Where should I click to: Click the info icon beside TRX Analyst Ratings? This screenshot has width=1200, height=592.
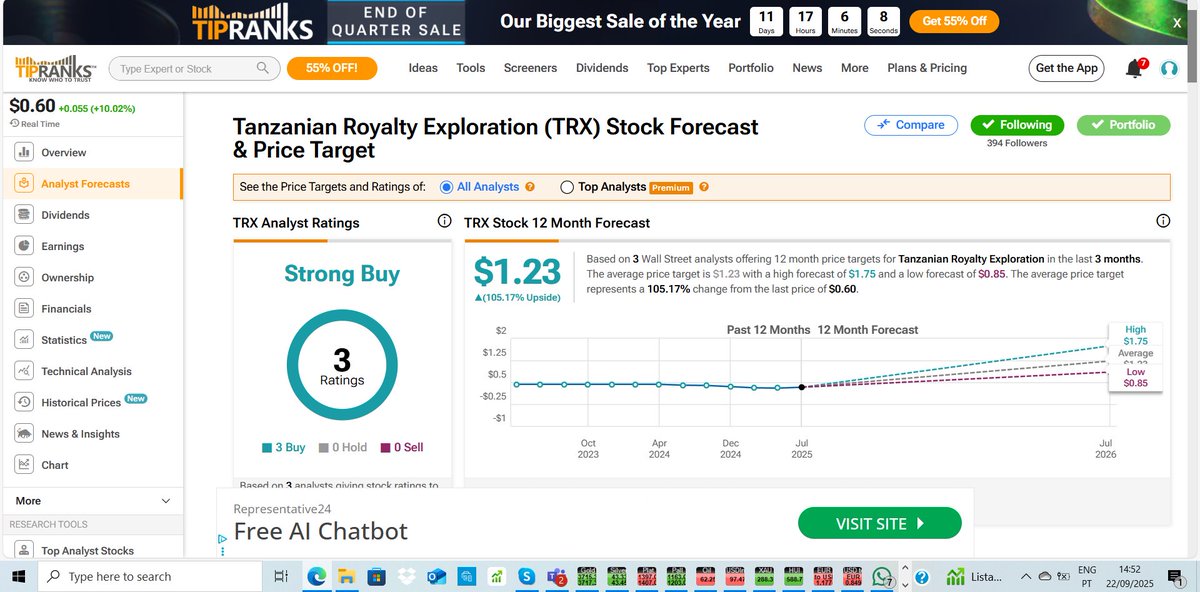tap(444, 222)
